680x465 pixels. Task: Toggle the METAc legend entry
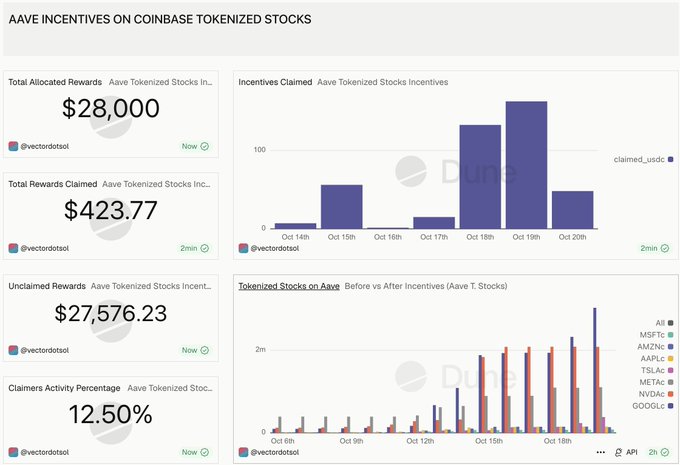[657, 382]
